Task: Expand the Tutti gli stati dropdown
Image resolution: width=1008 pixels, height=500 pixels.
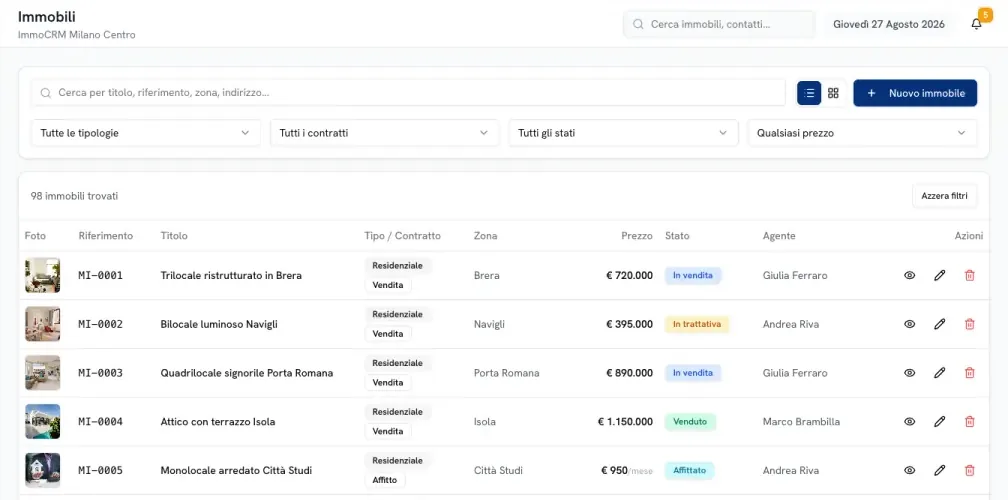Action: pos(624,133)
